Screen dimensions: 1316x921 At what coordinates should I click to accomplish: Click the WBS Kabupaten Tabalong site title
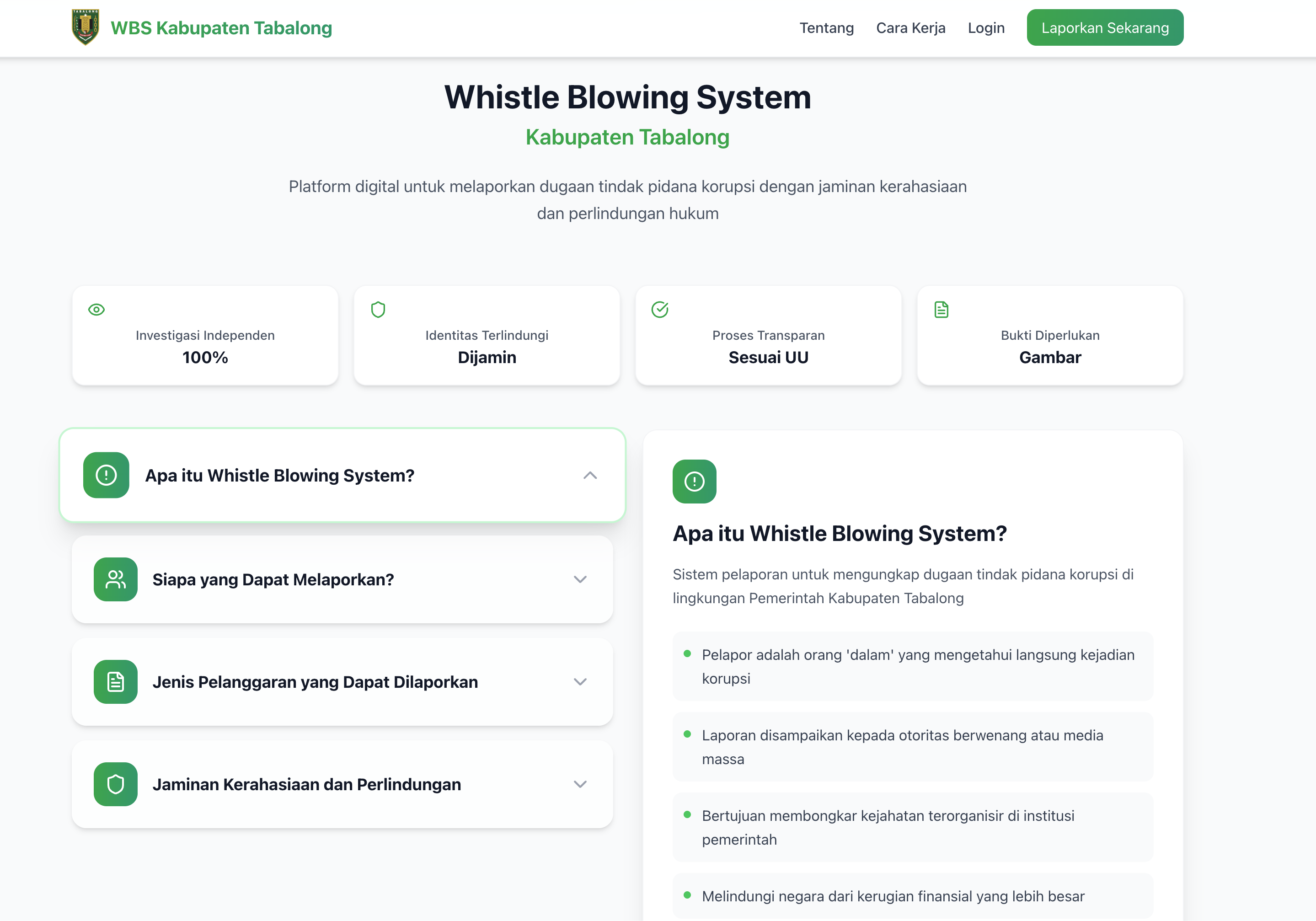pyautogui.click(x=221, y=28)
